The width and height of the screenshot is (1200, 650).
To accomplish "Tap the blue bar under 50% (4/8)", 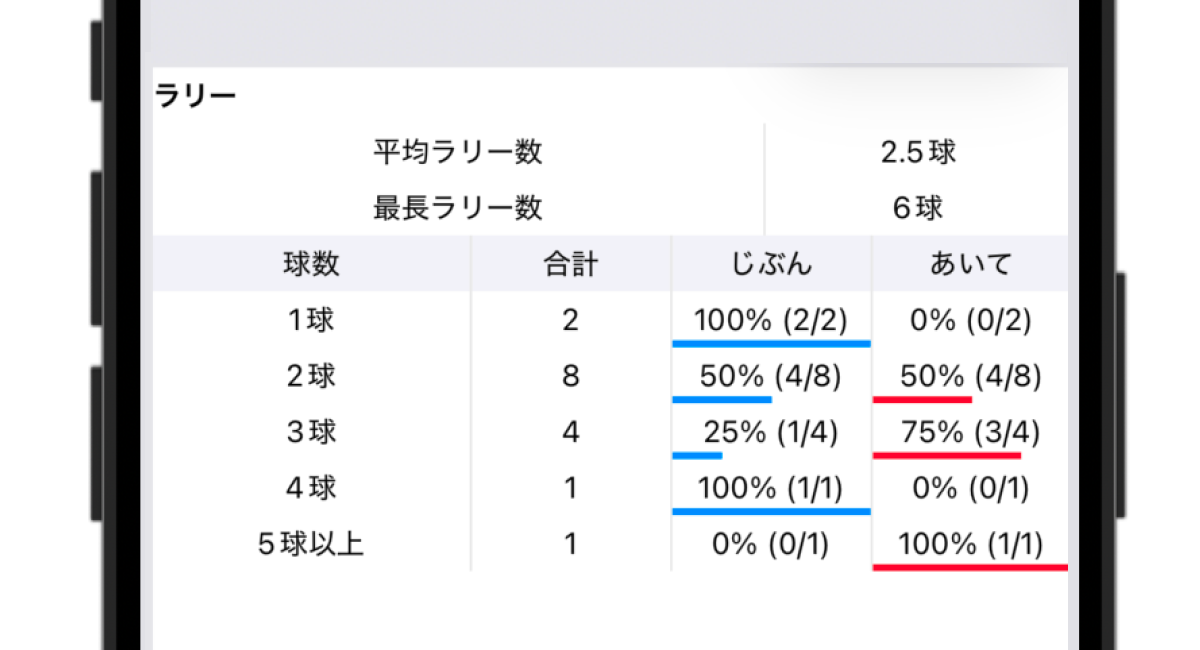I will pyautogui.click(x=722, y=399).
